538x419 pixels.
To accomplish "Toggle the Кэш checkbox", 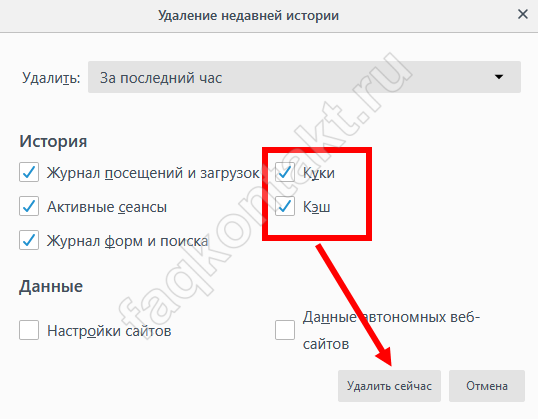I will 285,206.
